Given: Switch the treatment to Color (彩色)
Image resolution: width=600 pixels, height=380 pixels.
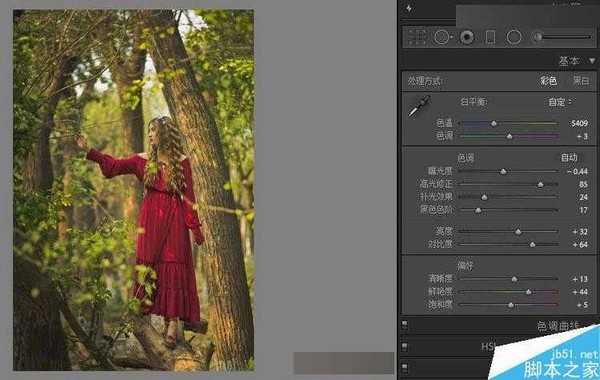Looking at the screenshot, I should 548,81.
